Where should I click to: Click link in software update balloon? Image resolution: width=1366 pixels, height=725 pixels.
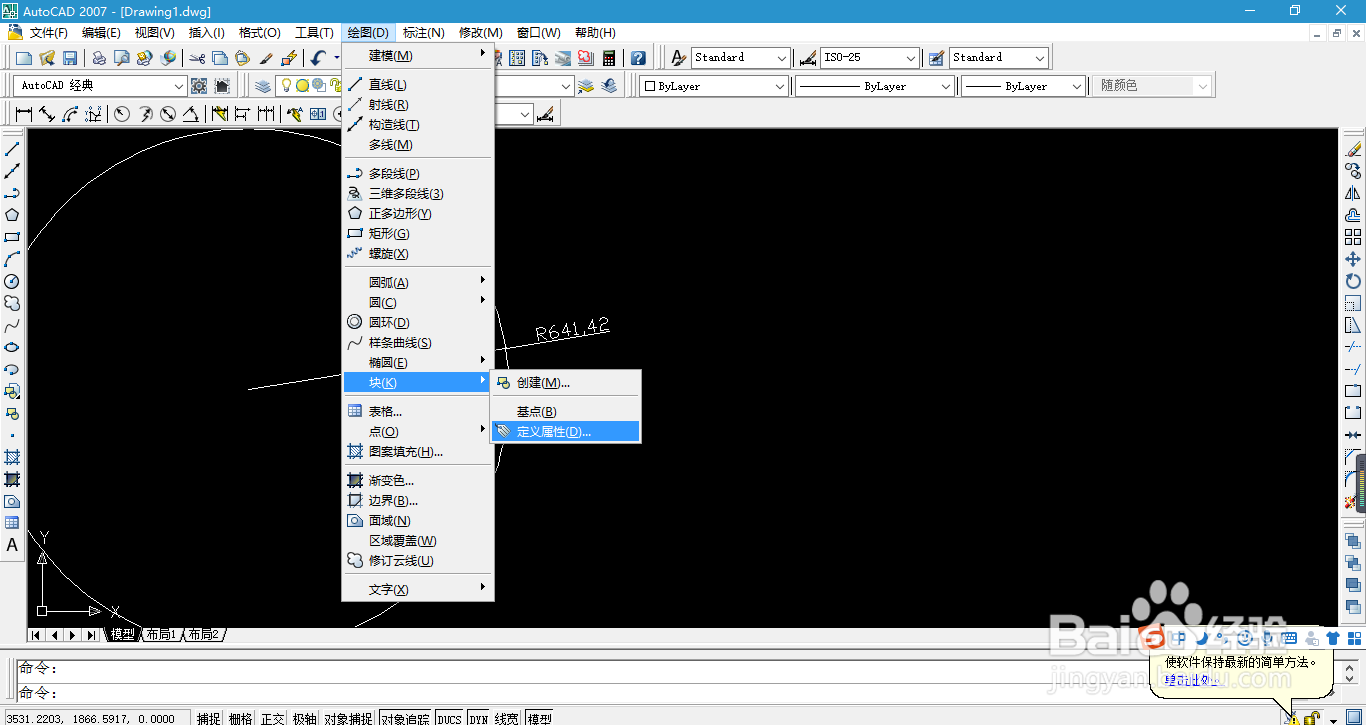point(1190,680)
